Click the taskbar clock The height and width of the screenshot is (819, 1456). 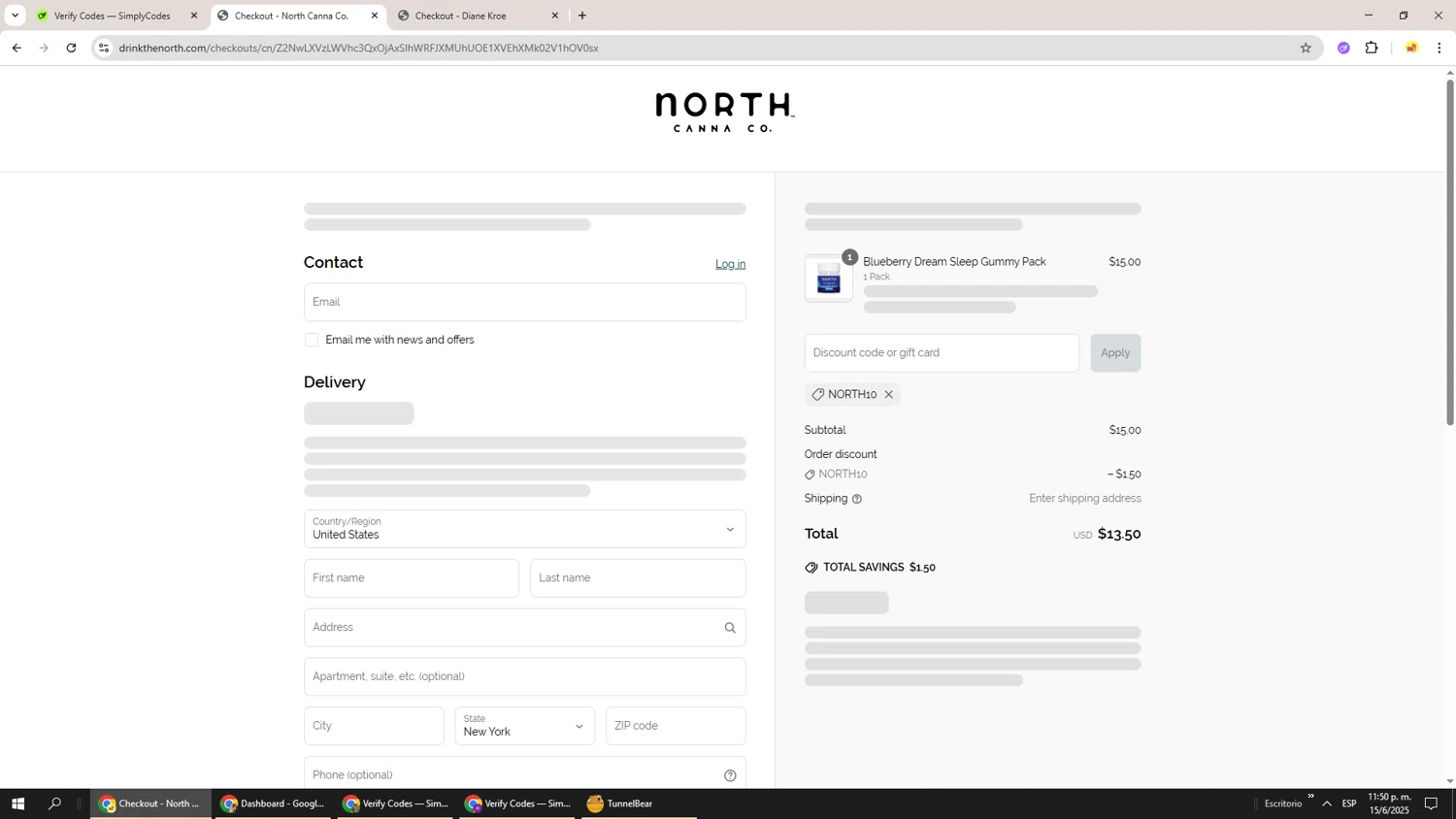1389,803
